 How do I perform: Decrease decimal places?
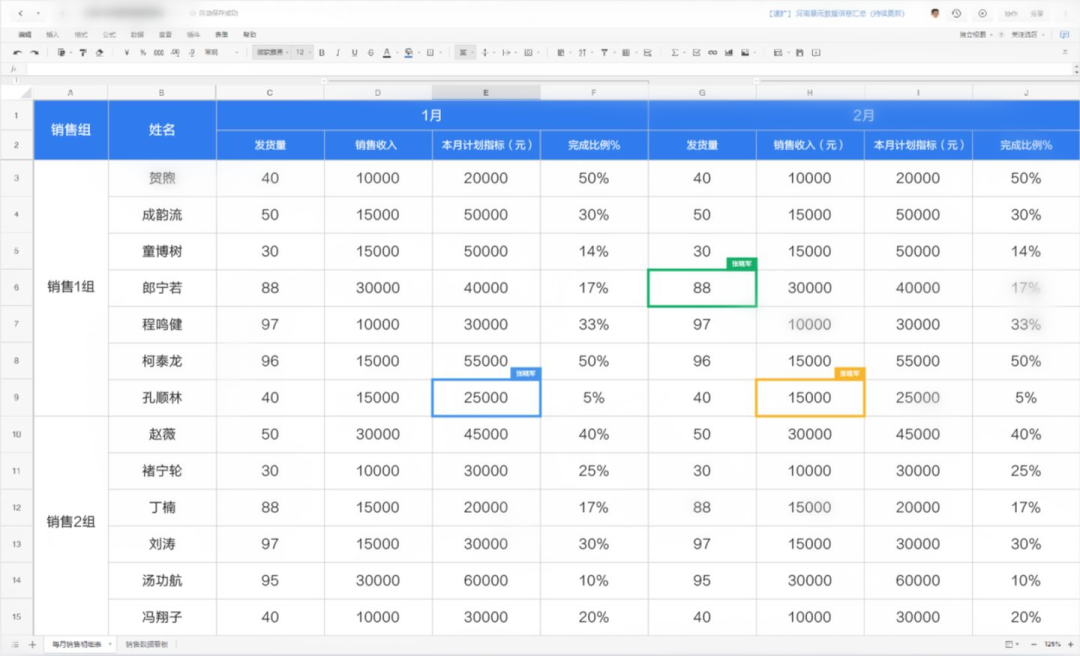pos(191,52)
